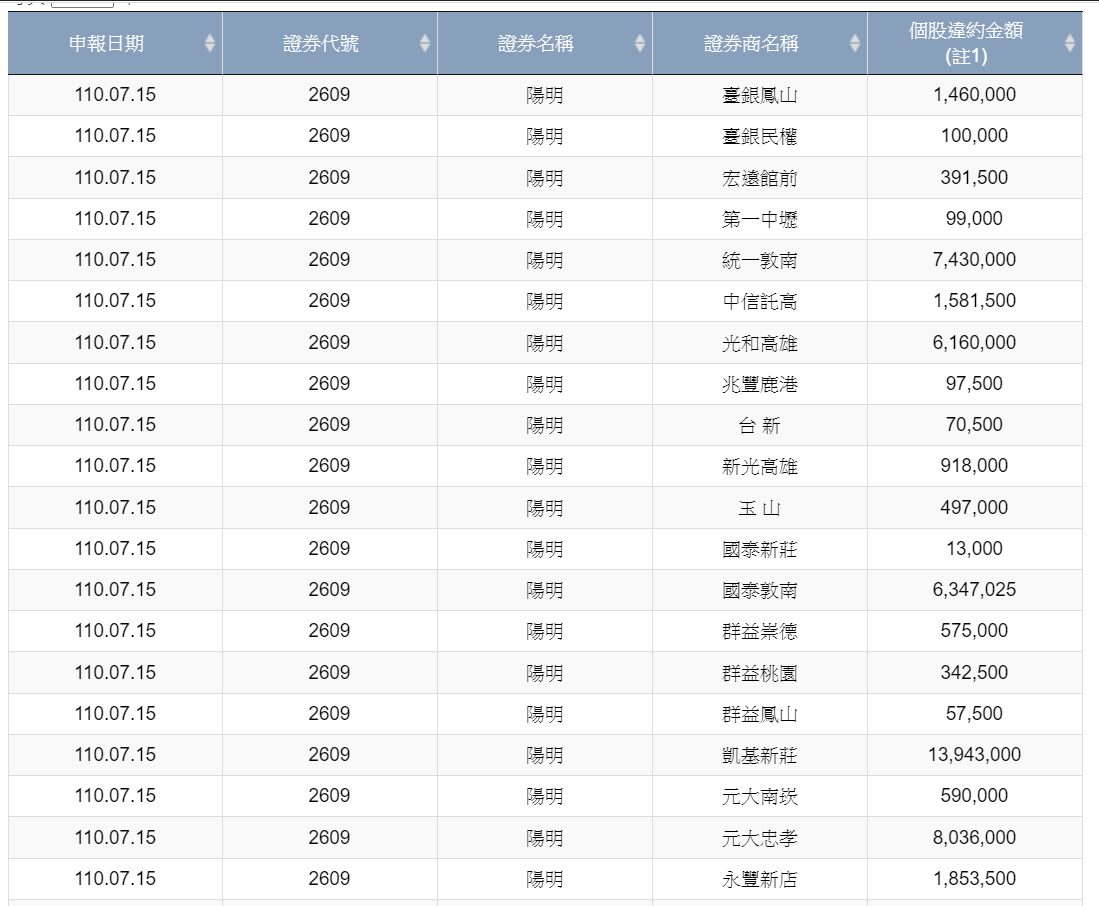
Task: Sort by 證券代號 using its sort arrows
Action: click(x=425, y=43)
